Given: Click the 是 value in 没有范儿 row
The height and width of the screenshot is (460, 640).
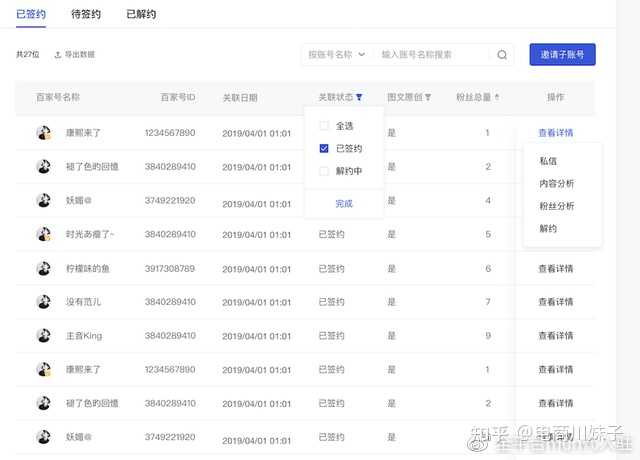Looking at the screenshot, I should (x=391, y=302).
